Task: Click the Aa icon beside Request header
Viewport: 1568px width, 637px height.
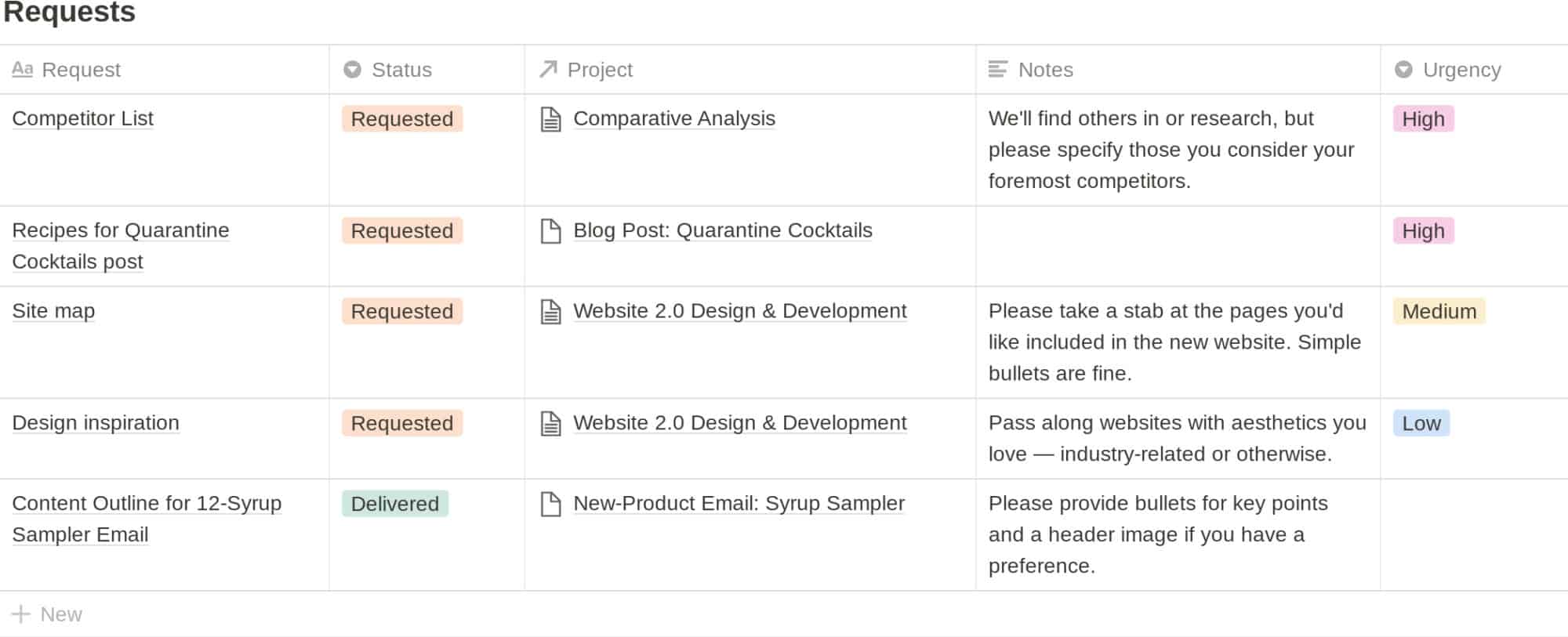Action: point(24,70)
